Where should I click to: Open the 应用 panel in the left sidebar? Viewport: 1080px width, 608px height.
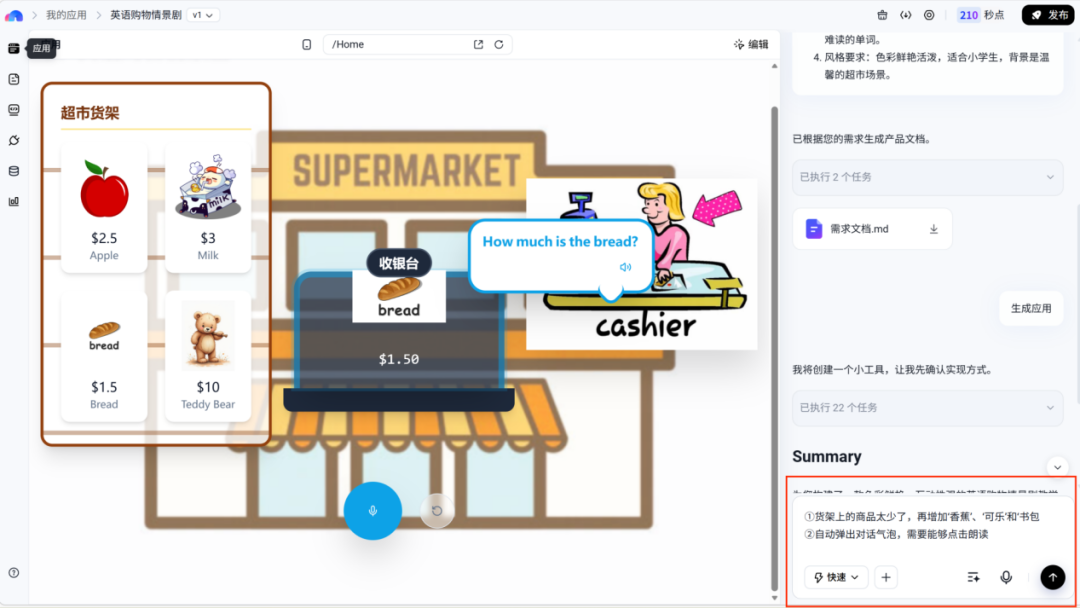point(13,47)
